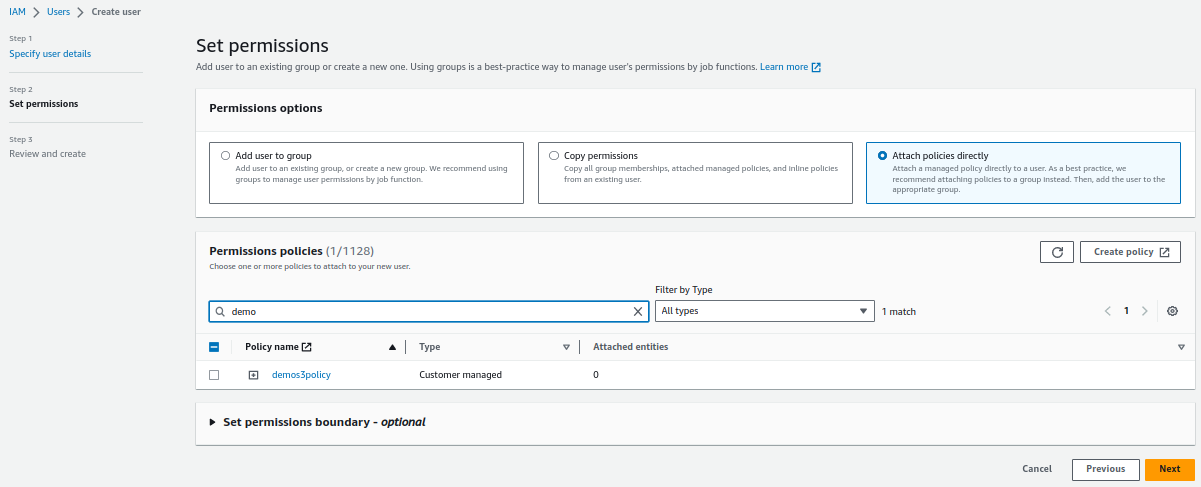Open the Filter by Type dropdown
This screenshot has width=1201, height=487.
point(764,311)
